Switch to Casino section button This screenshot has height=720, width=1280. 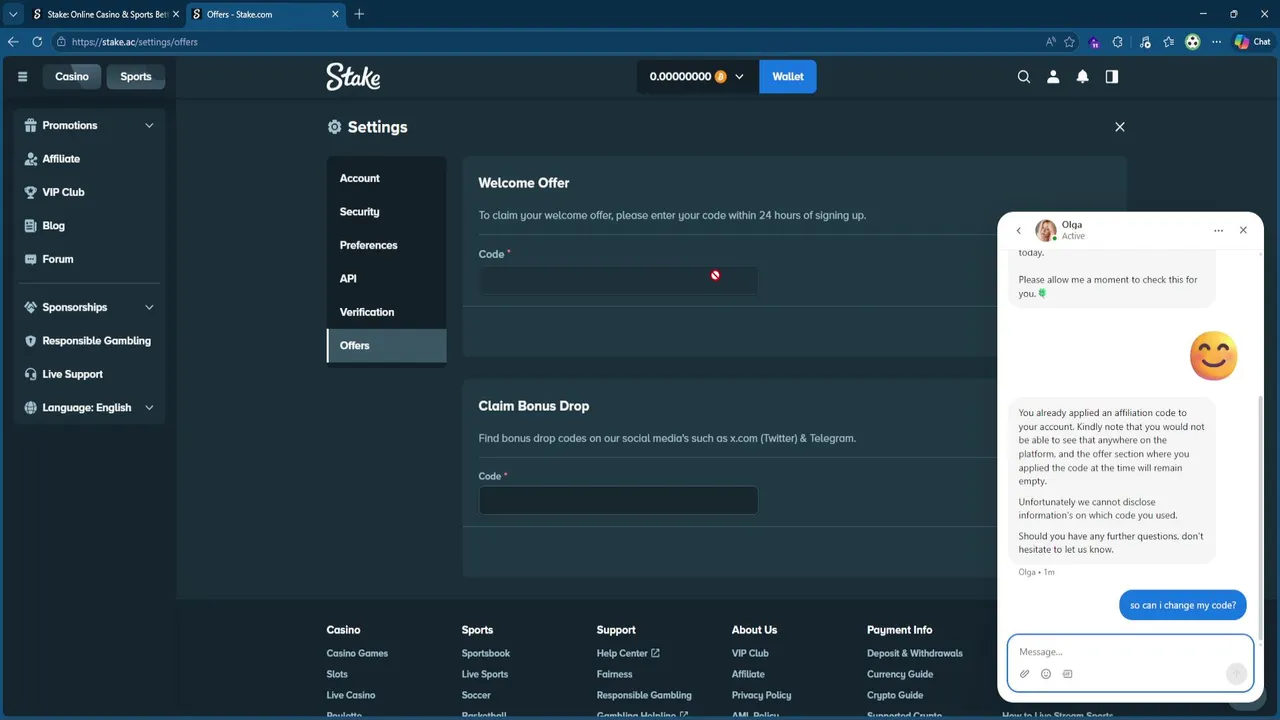[72, 77]
